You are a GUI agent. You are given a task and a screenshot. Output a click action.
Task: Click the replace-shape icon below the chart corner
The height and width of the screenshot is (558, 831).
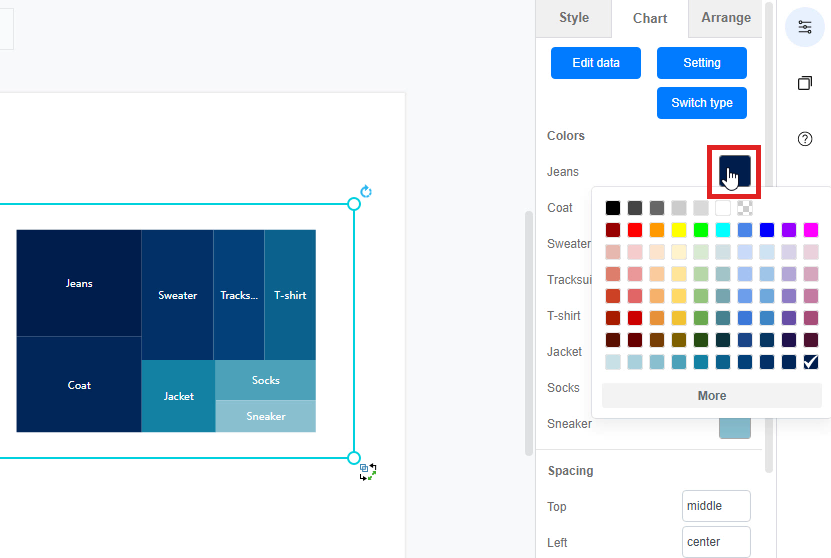pyautogui.click(x=367, y=471)
